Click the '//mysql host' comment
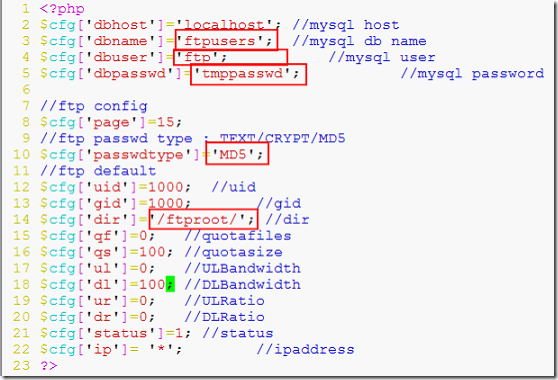This screenshot has height=380, width=558. click(346, 25)
